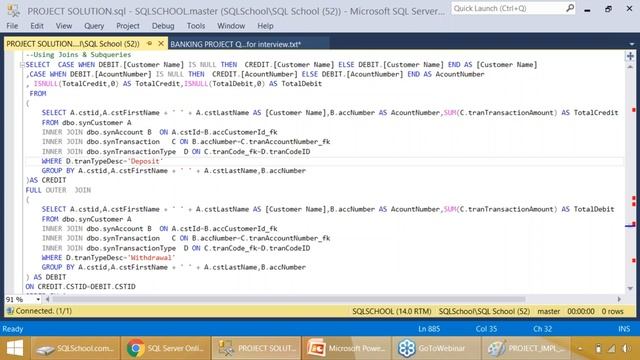Click the vertical scrollbar down arrow
This screenshot has height=360, width=640.
click(x=630, y=289)
